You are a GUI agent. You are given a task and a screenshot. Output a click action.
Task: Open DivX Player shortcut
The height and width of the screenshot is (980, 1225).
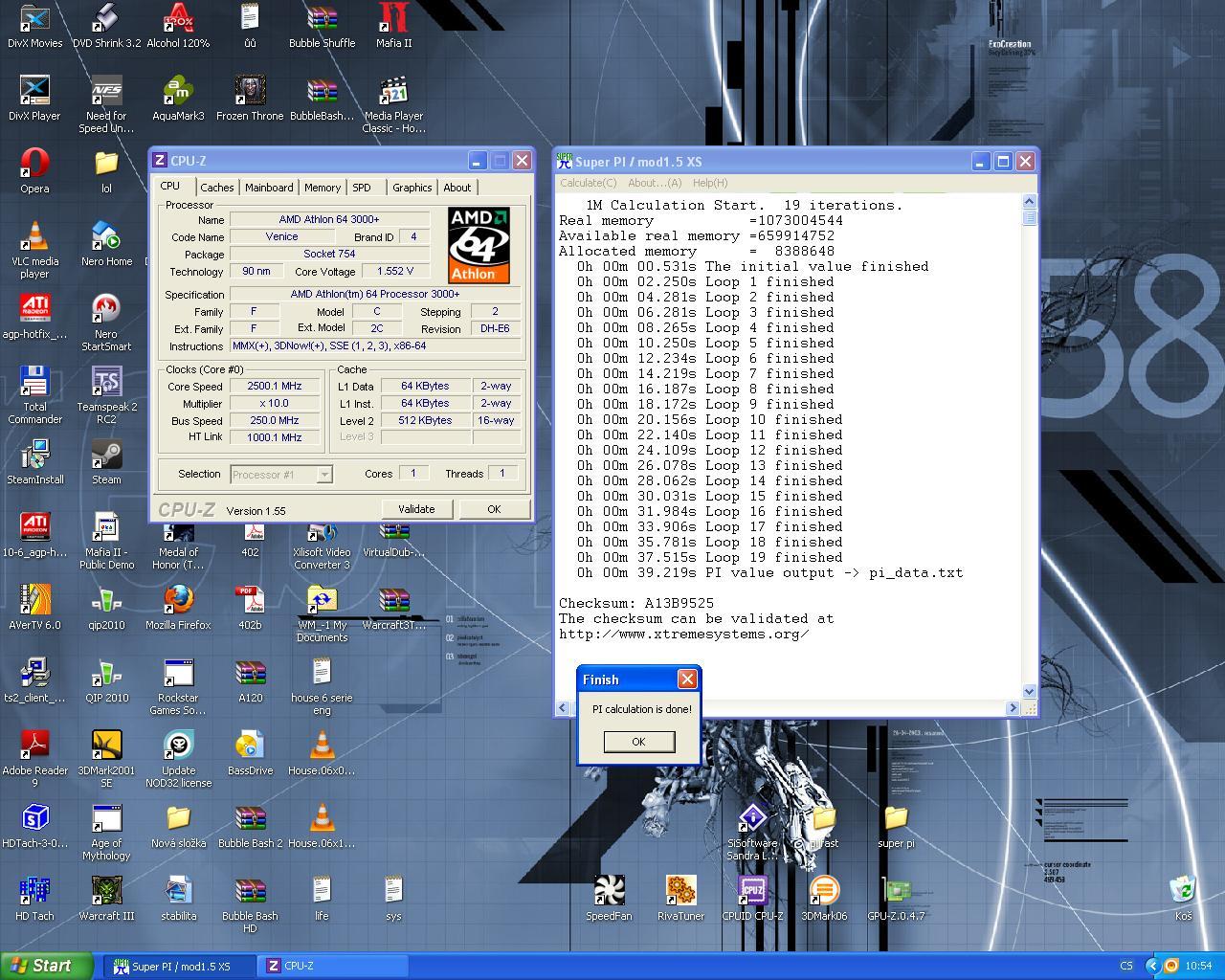point(34,99)
